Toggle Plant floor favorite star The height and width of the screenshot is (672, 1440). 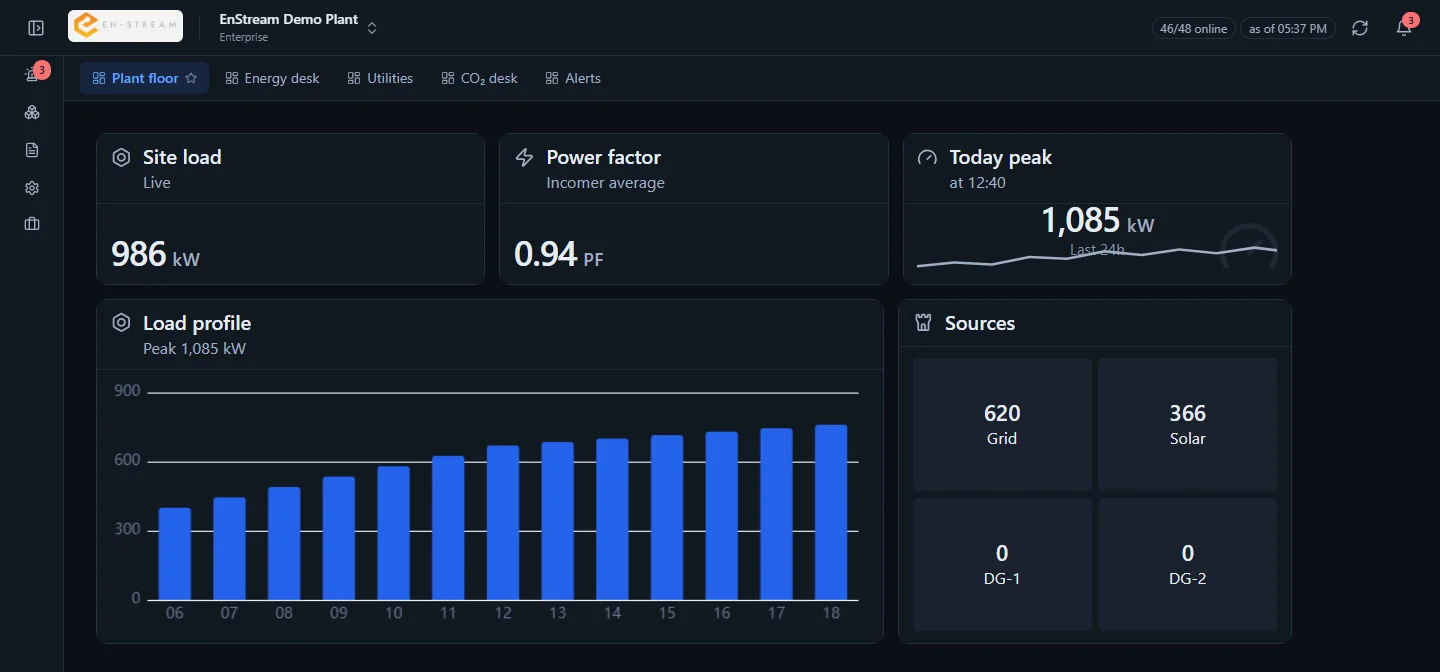pyautogui.click(x=191, y=78)
